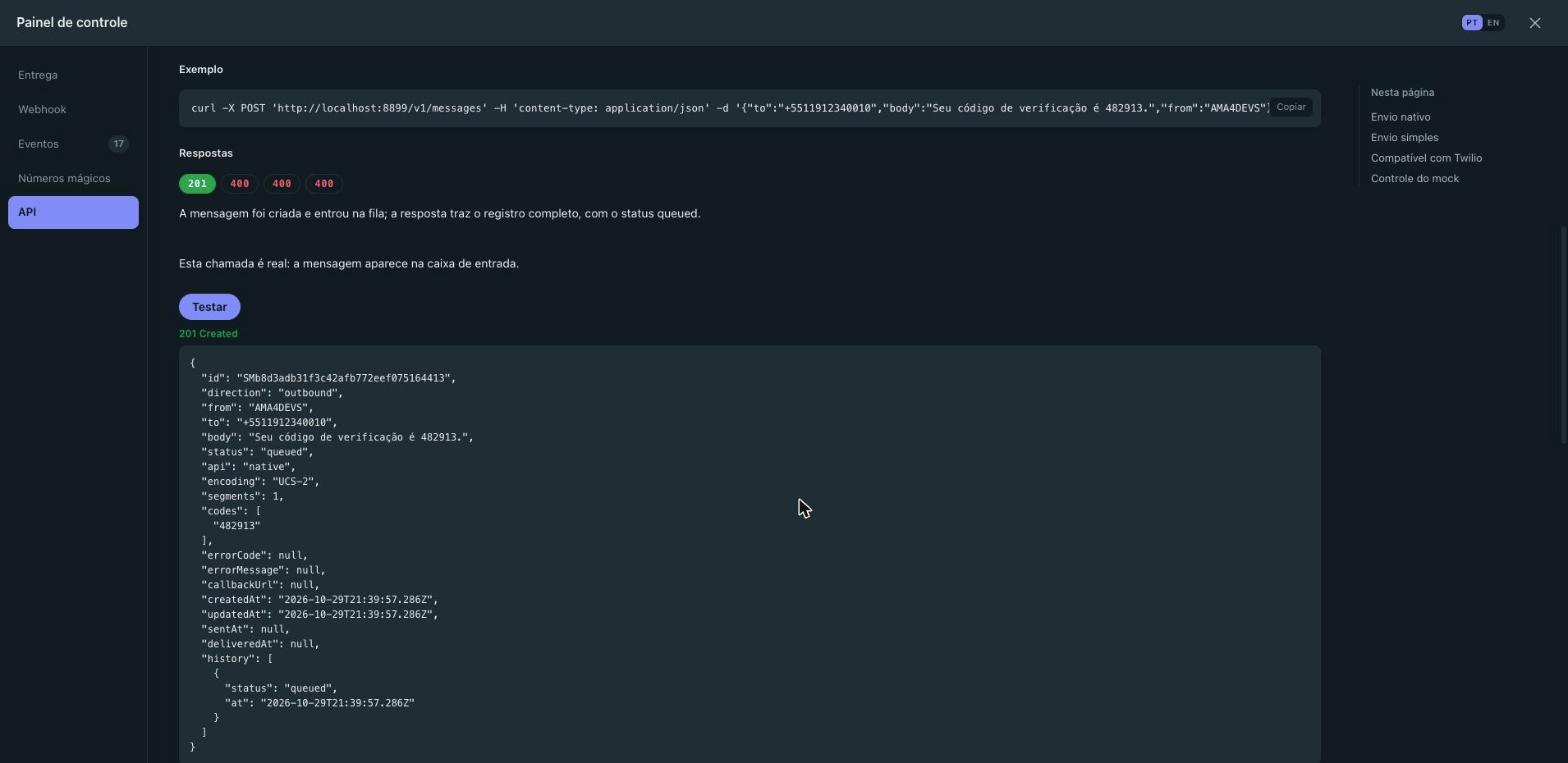The width and height of the screenshot is (1568, 763).
Task: Select the API sidebar item
Action: 73,212
